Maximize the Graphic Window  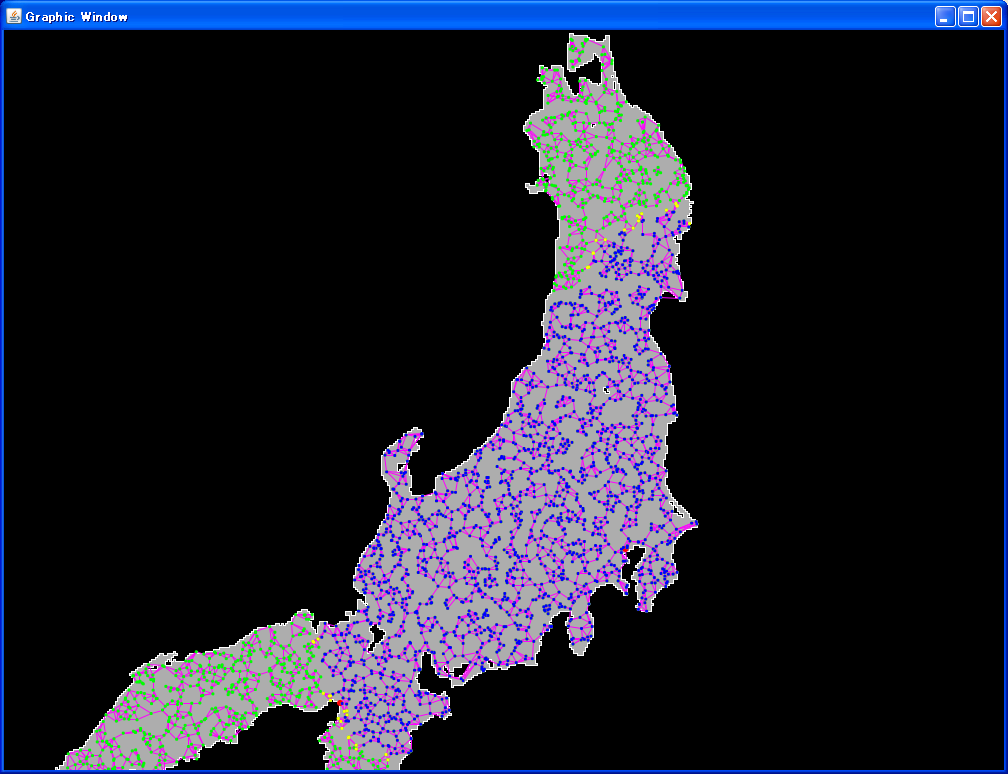point(968,16)
